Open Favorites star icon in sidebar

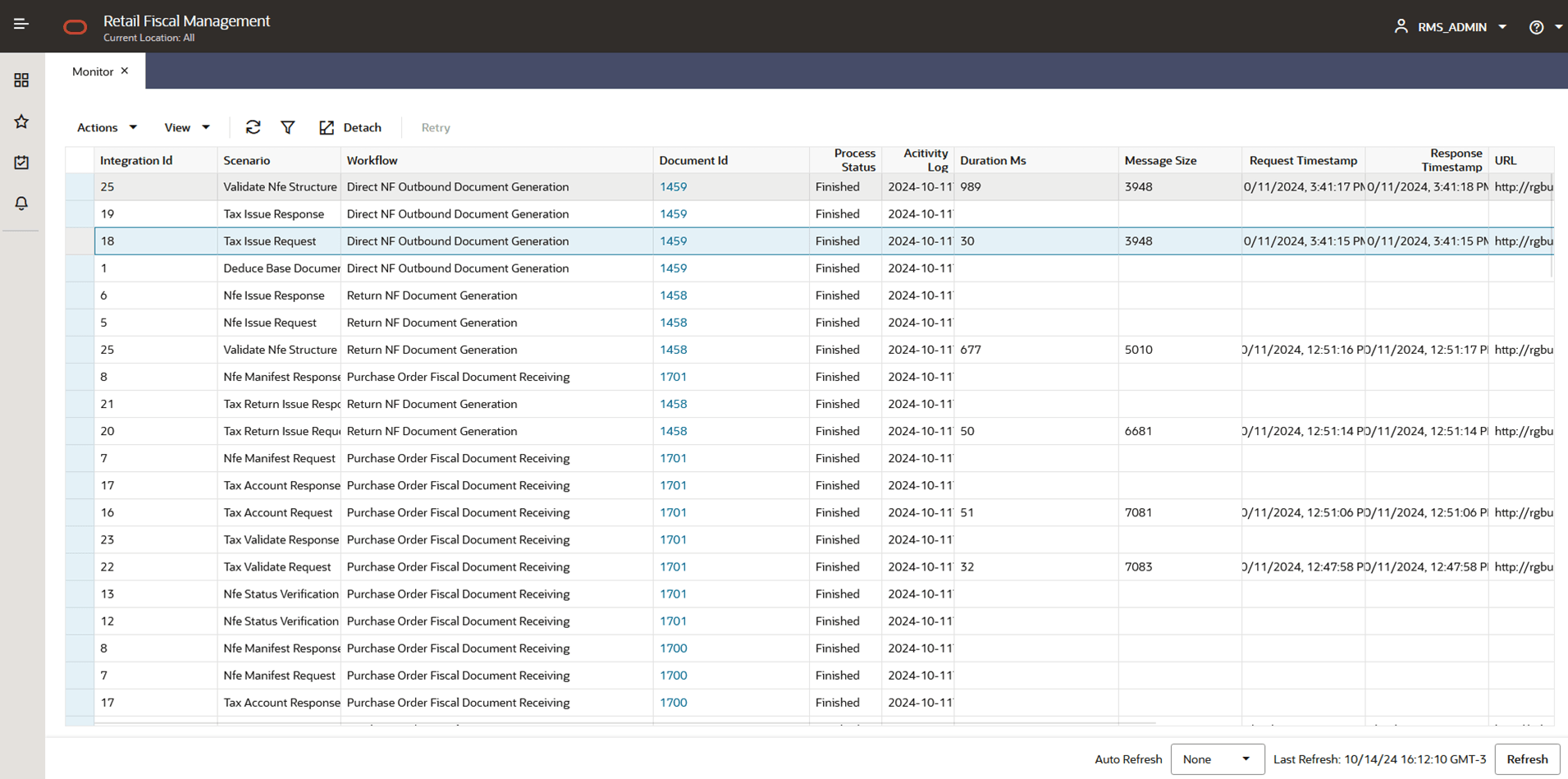[x=21, y=121]
